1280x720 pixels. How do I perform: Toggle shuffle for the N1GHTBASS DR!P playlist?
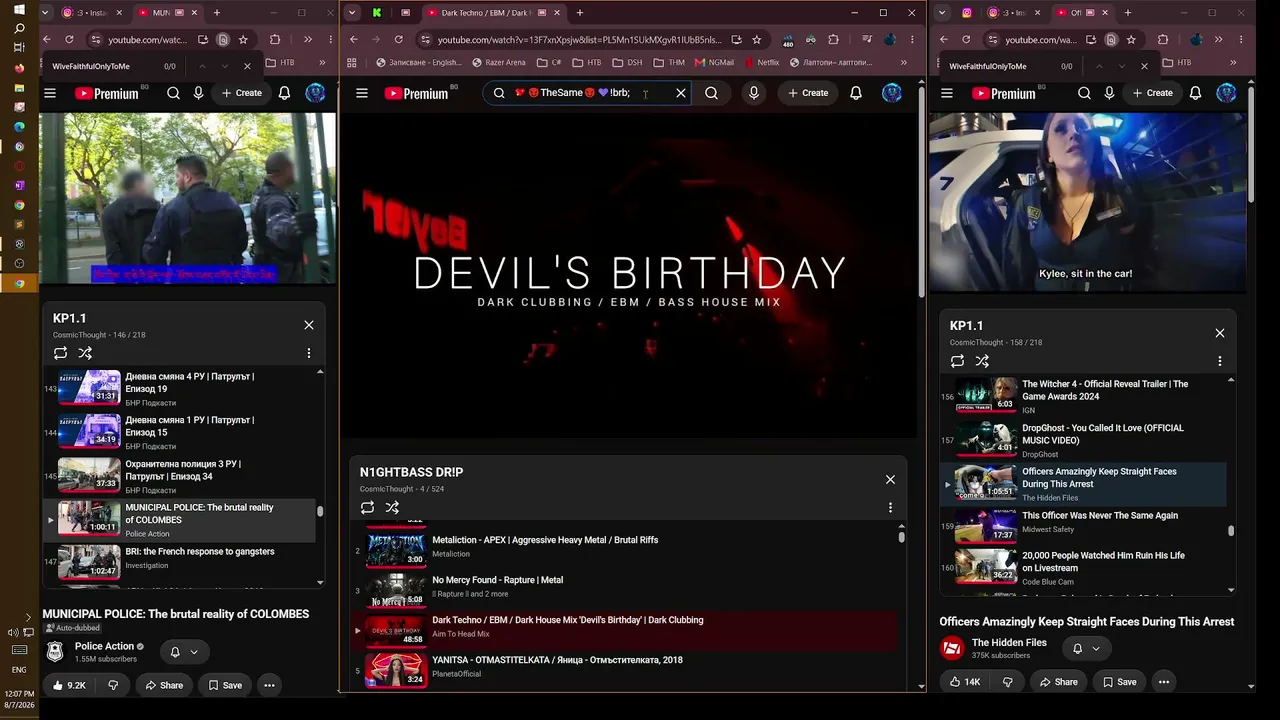point(392,508)
